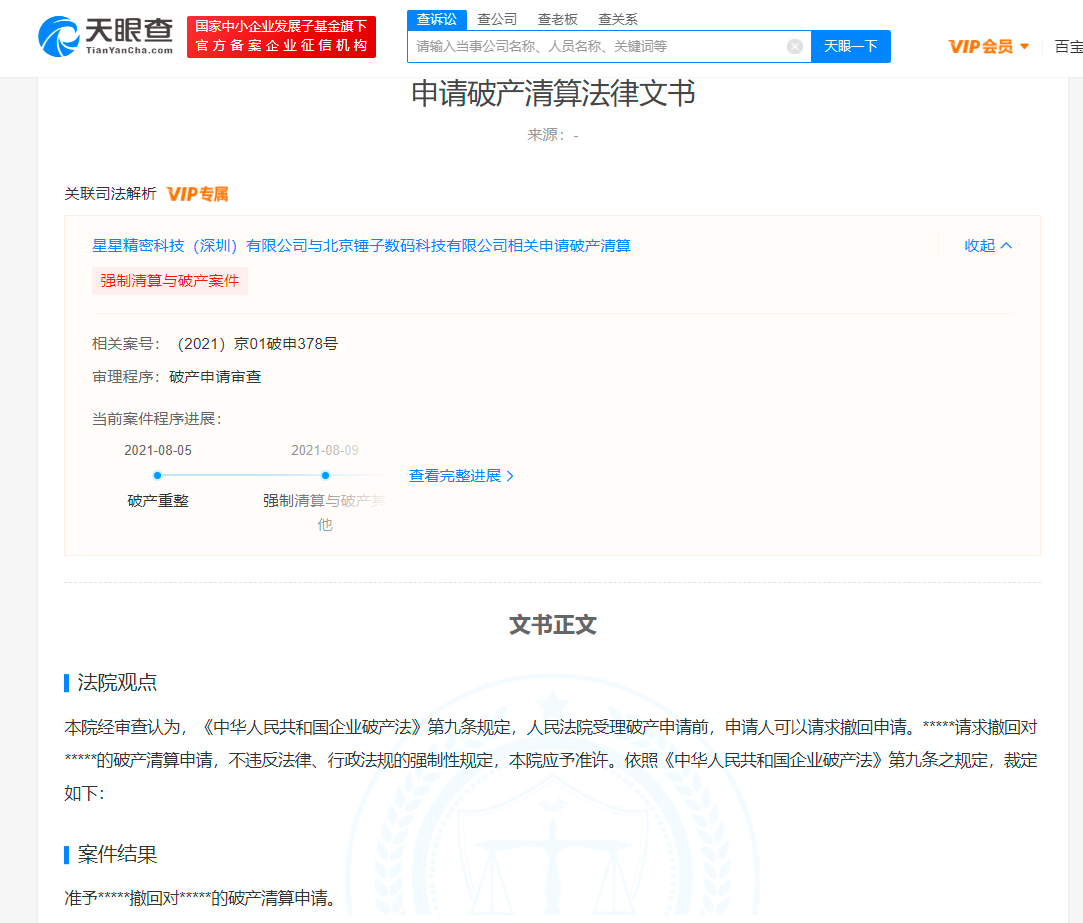
Task: Click the 百宝 menu item in the header
Action: click(x=1067, y=46)
